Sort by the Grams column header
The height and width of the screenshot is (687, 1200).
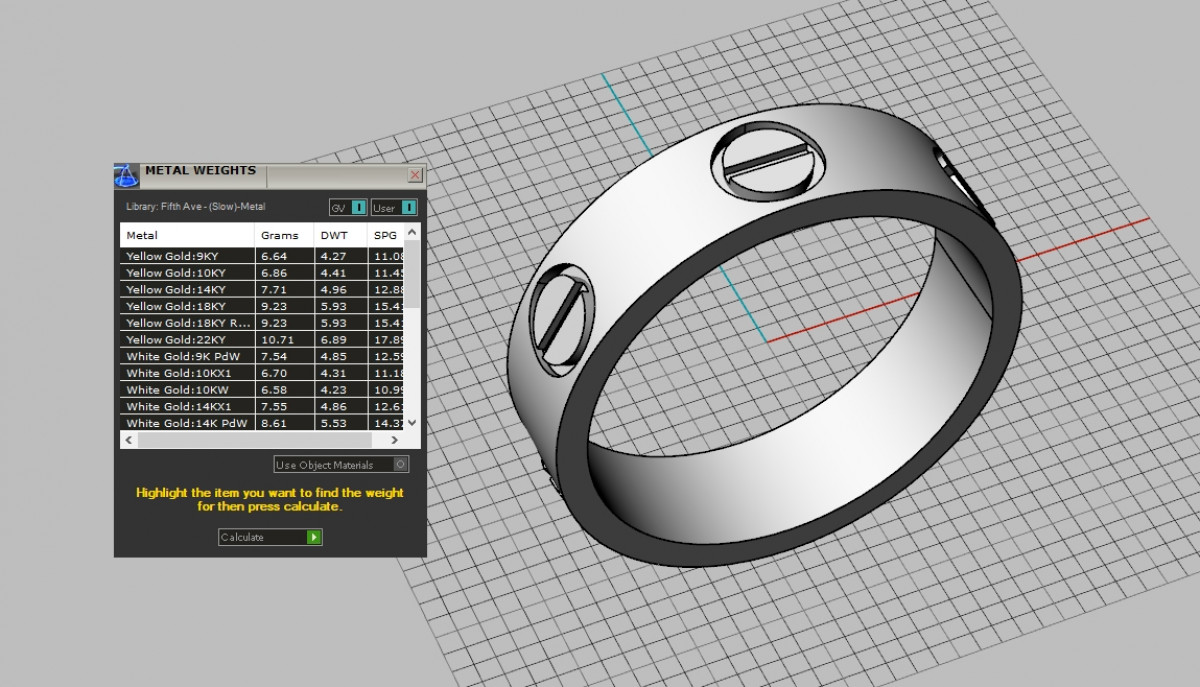point(283,236)
